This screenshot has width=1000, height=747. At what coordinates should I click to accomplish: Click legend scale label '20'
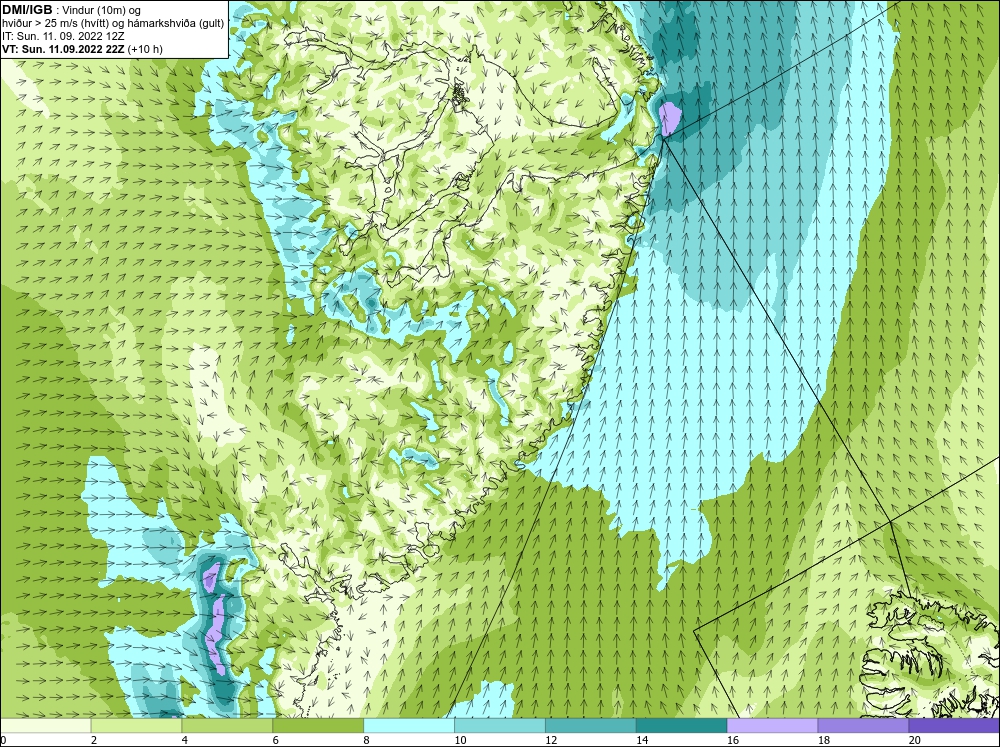(x=914, y=740)
